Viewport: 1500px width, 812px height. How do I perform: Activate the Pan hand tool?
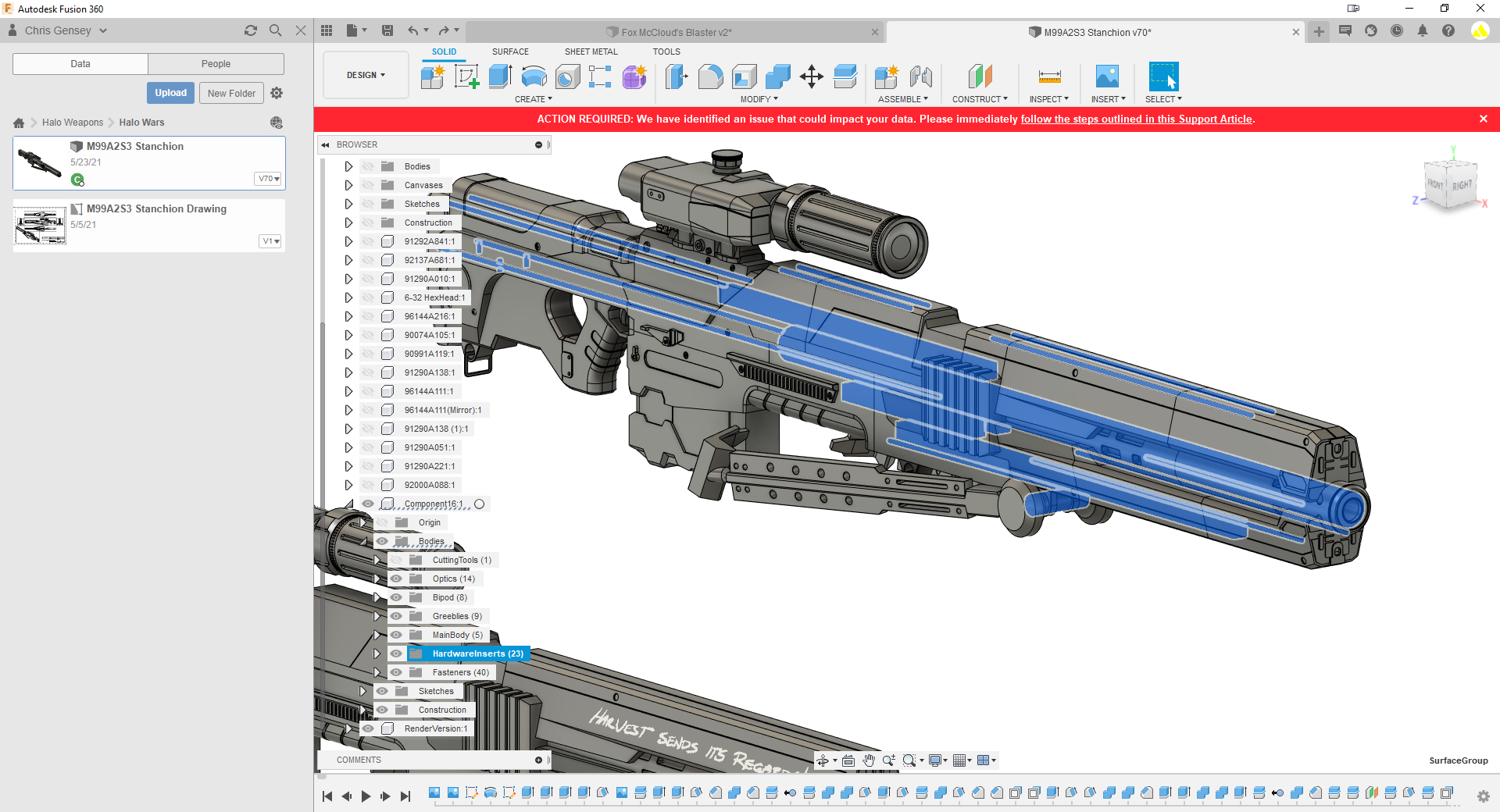click(869, 760)
